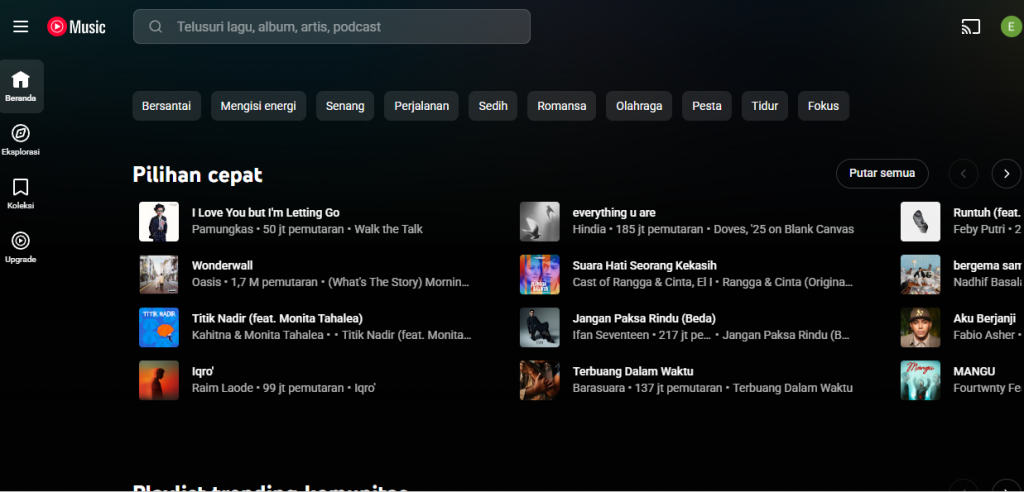
Task: Play the MANGU cover thumbnail
Action: [920, 380]
